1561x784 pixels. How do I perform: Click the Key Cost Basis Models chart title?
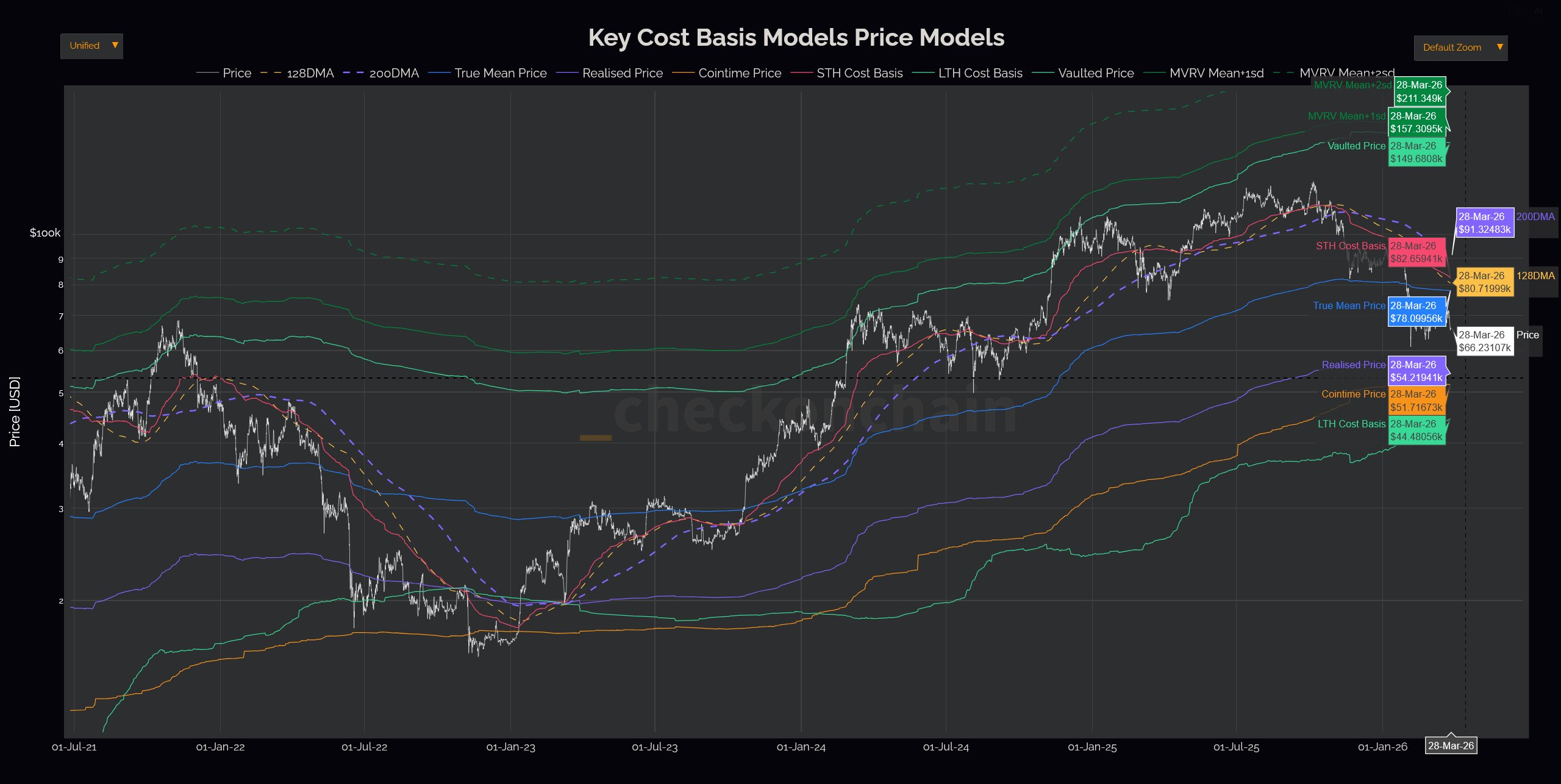click(796, 38)
